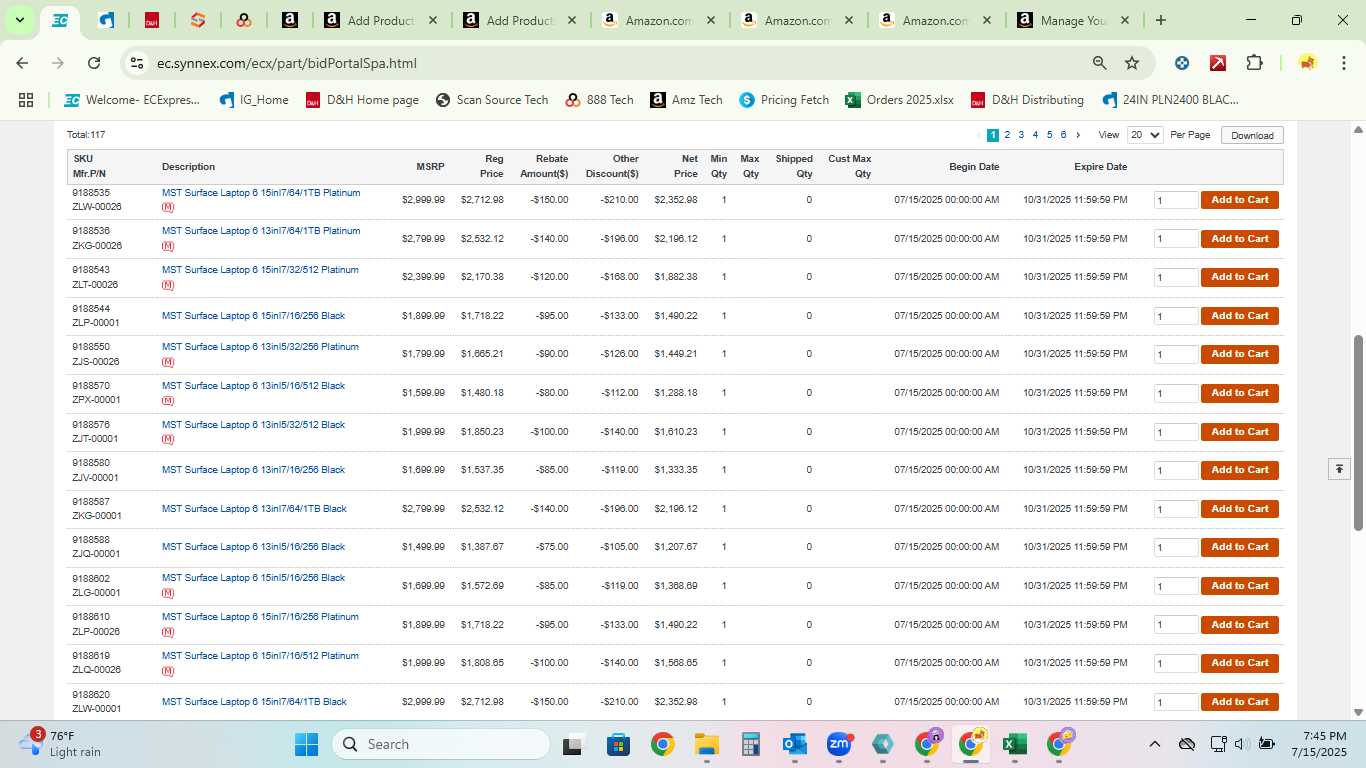Open Windows Start menu
The width and height of the screenshot is (1366, 768).
coord(306,744)
